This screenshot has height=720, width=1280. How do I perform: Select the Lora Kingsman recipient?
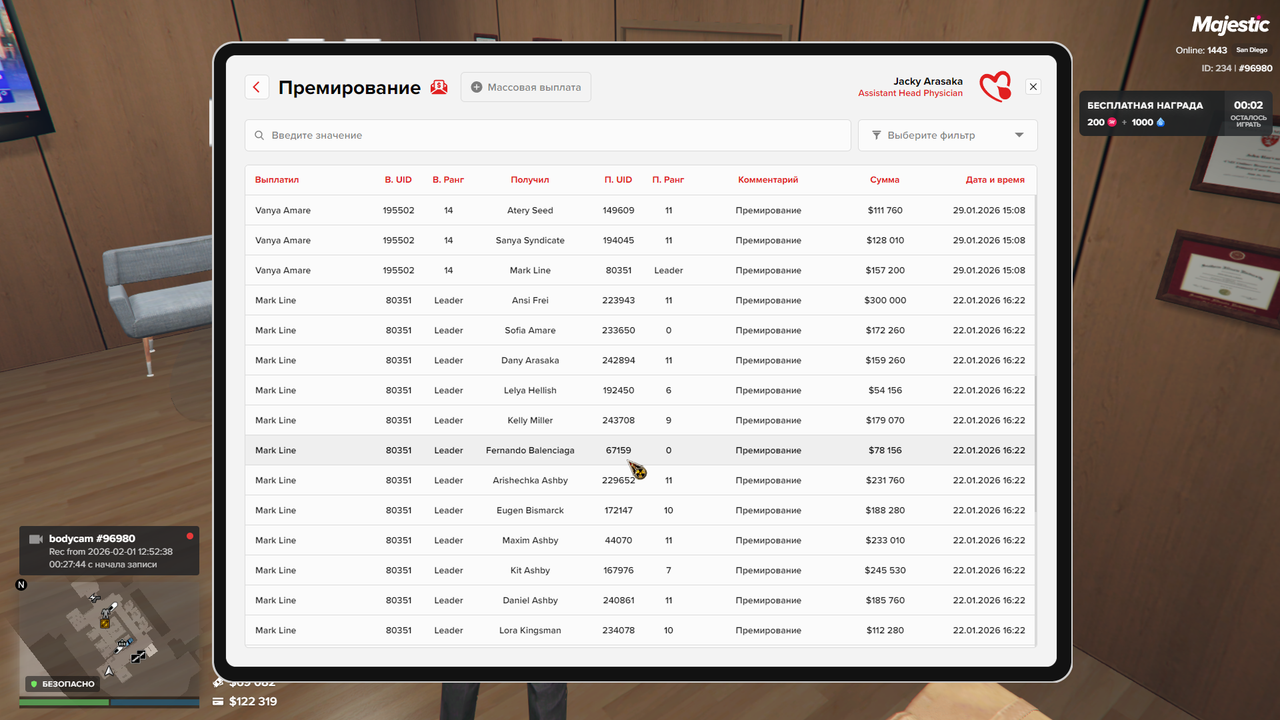(x=530, y=631)
